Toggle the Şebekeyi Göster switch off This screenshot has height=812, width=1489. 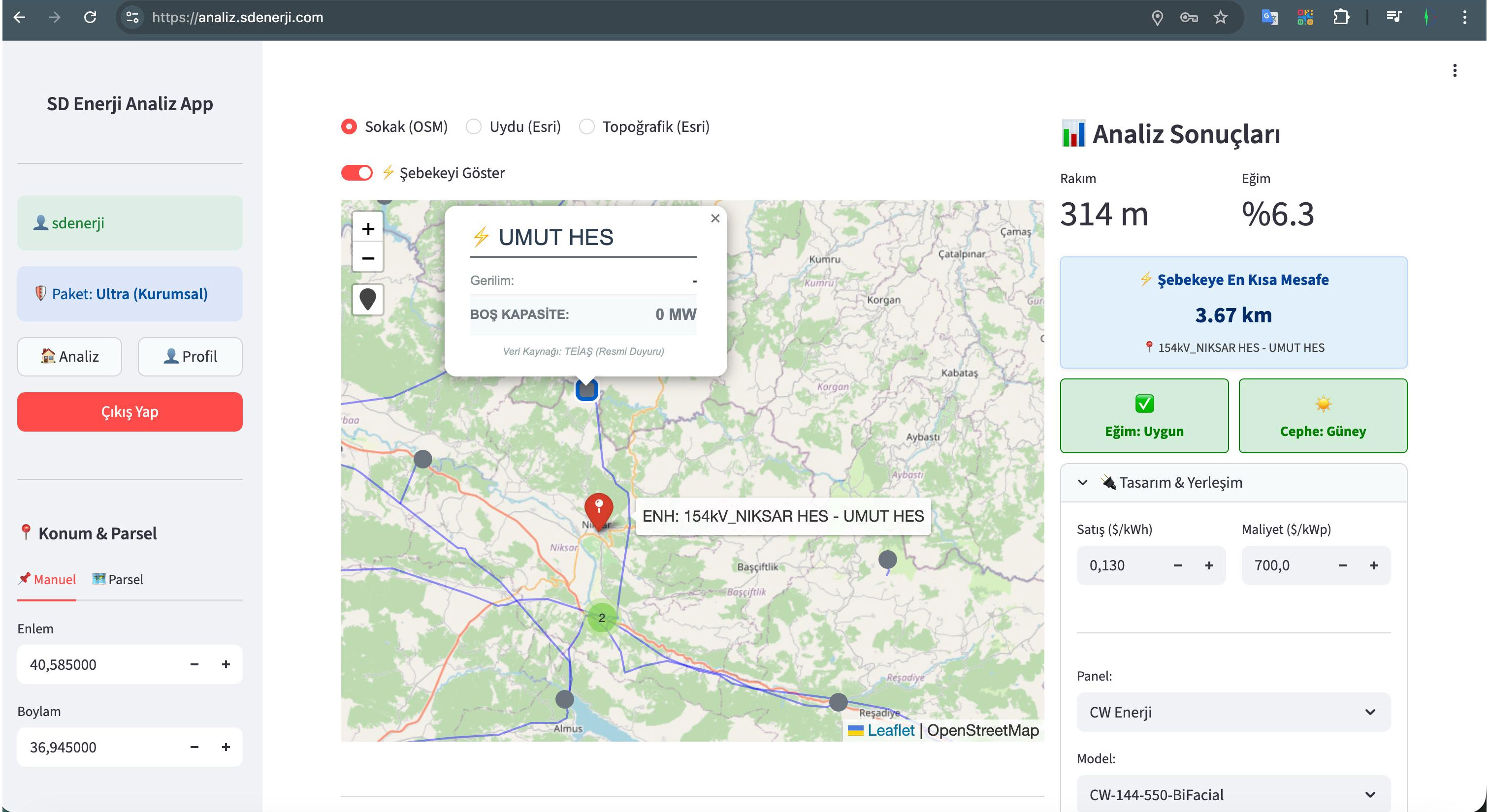coord(356,173)
